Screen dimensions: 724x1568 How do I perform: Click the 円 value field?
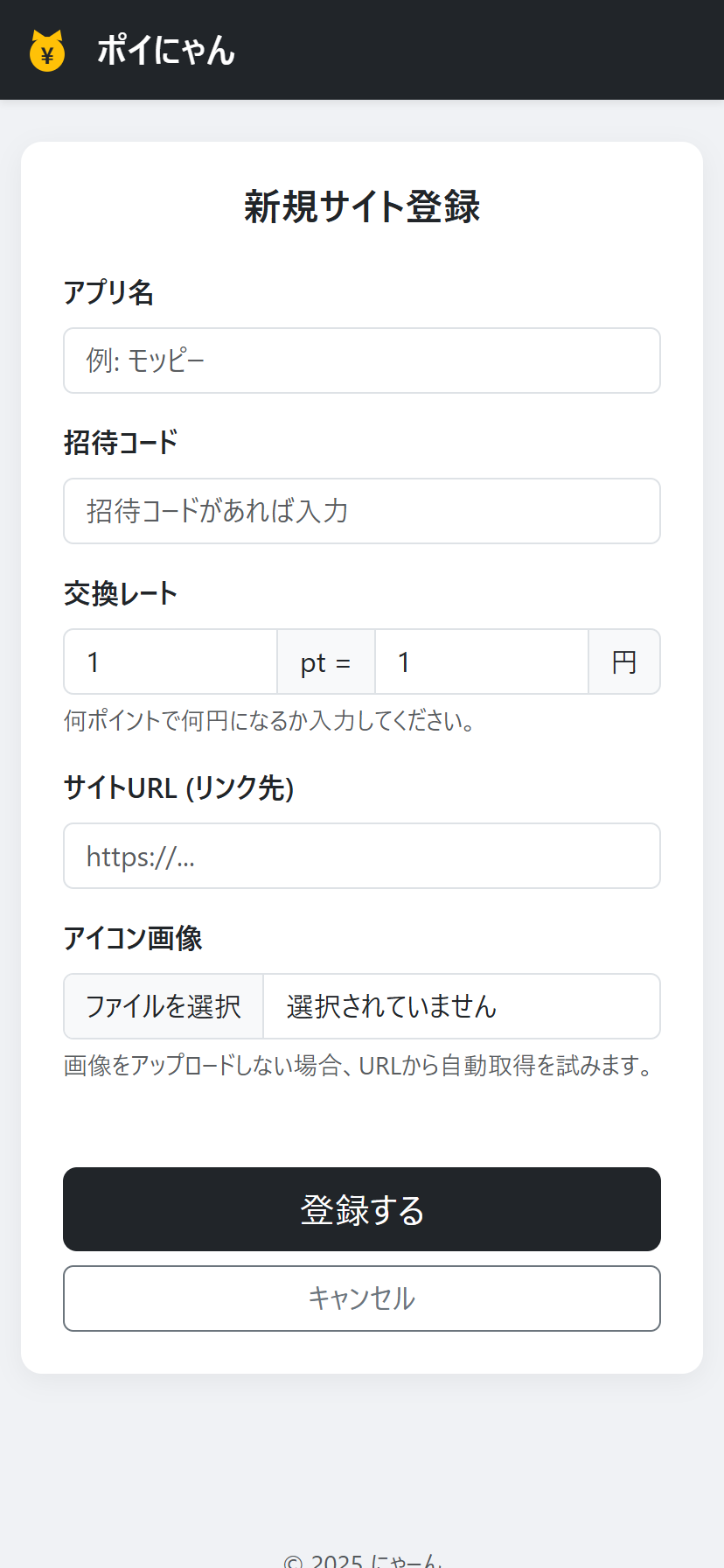pos(481,662)
